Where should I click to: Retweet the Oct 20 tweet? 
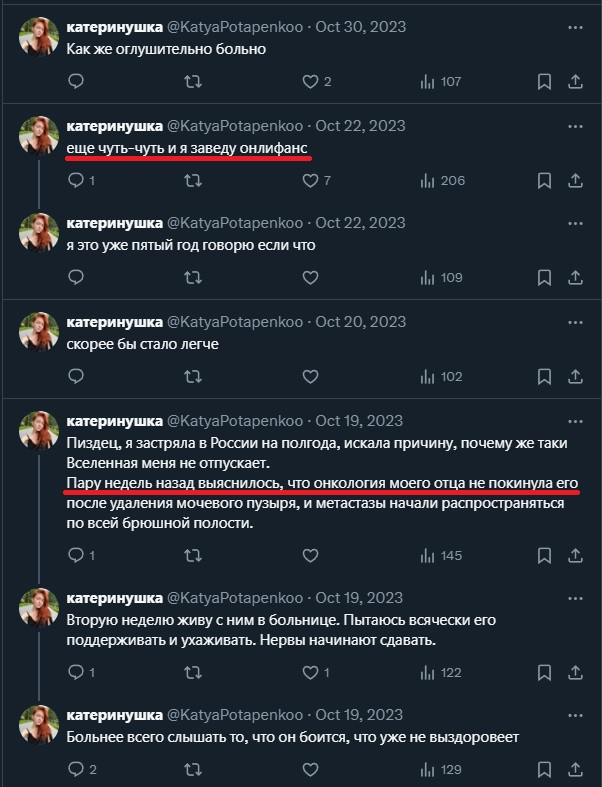(x=194, y=377)
